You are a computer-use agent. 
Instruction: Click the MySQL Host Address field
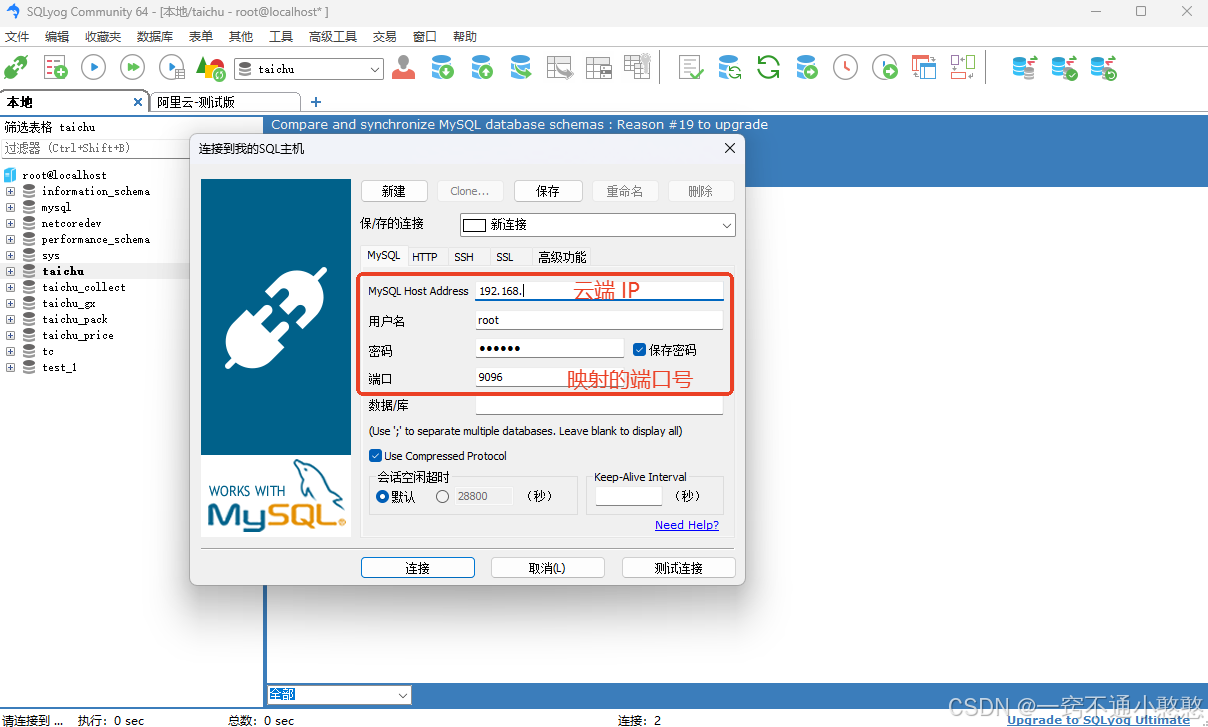point(599,291)
